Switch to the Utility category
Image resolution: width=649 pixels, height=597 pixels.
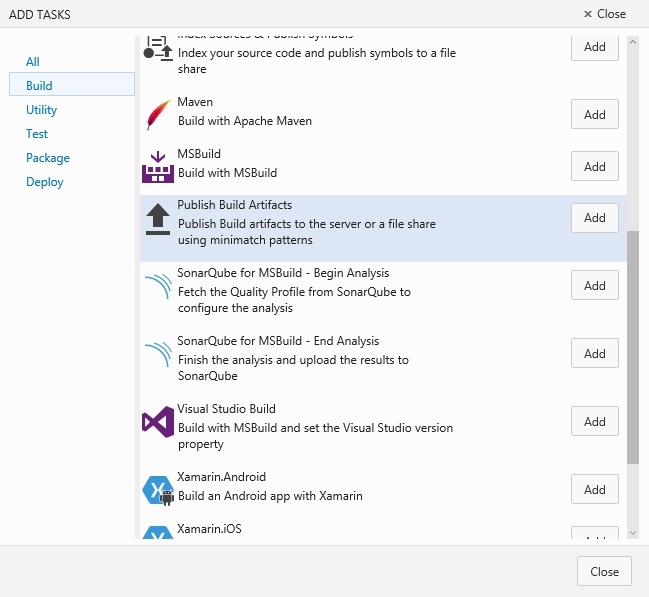(x=41, y=110)
